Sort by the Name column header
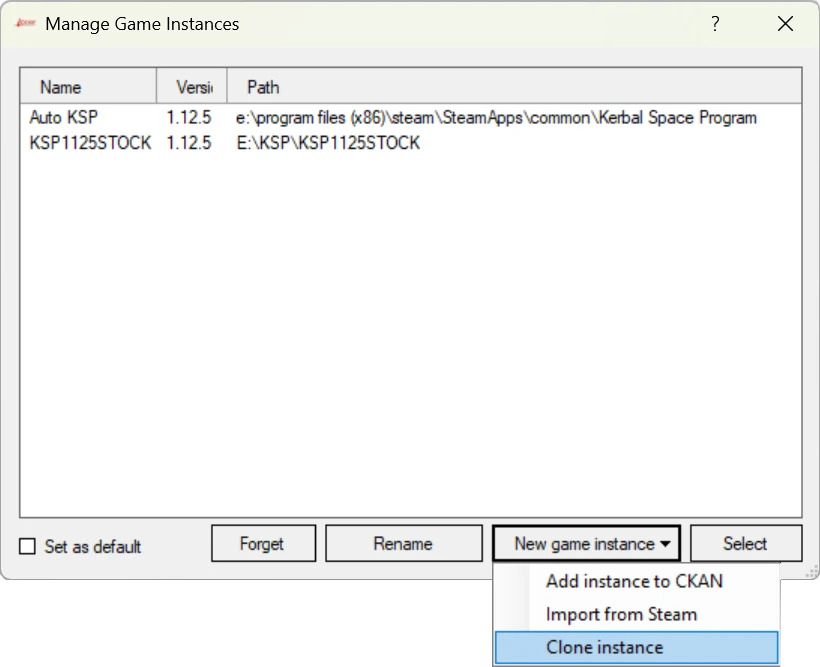The width and height of the screenshot is (820, 667). [88, 87]
